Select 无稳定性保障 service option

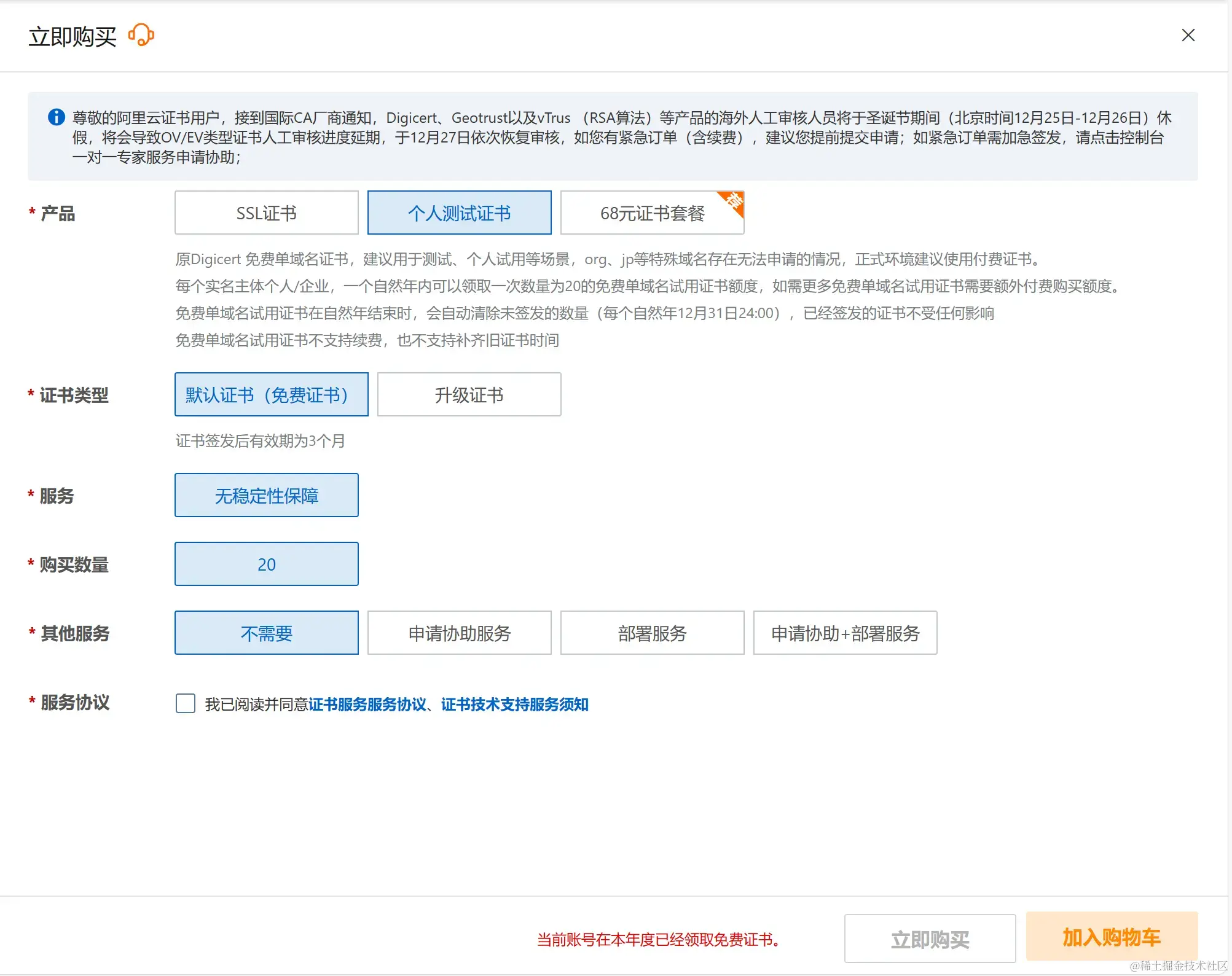266,496
